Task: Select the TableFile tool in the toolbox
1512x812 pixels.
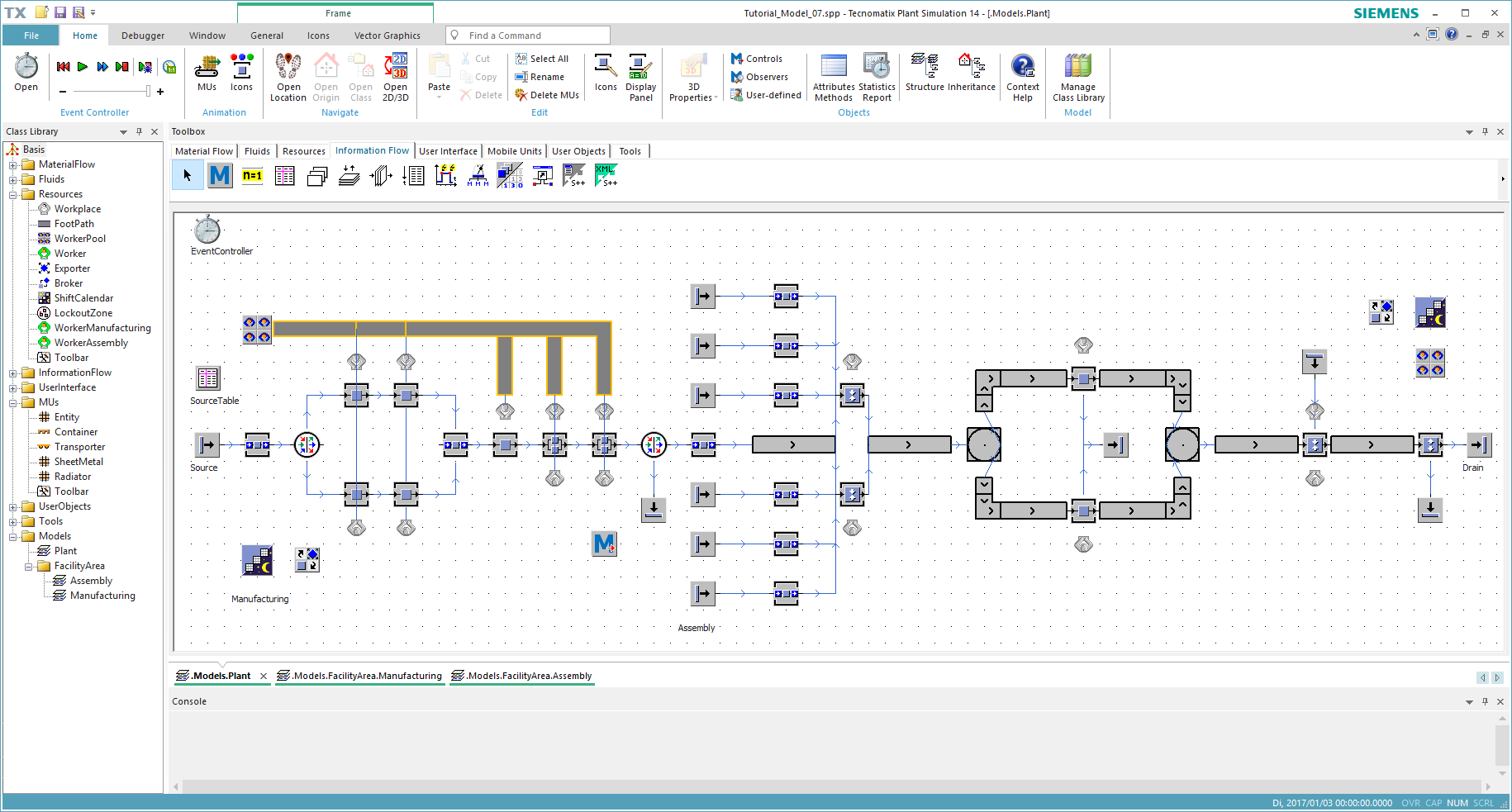Action: click(x=284, y=175)
